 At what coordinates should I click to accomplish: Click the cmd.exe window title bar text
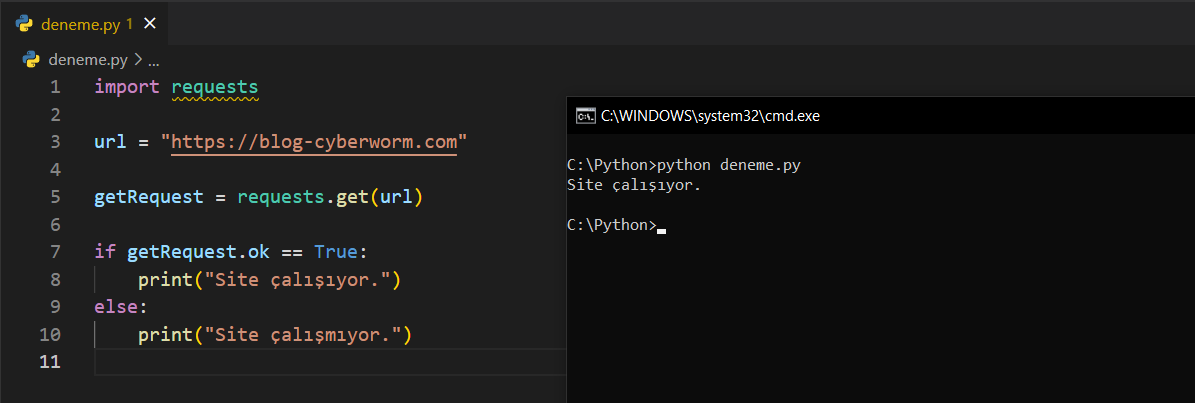[710, 116]
